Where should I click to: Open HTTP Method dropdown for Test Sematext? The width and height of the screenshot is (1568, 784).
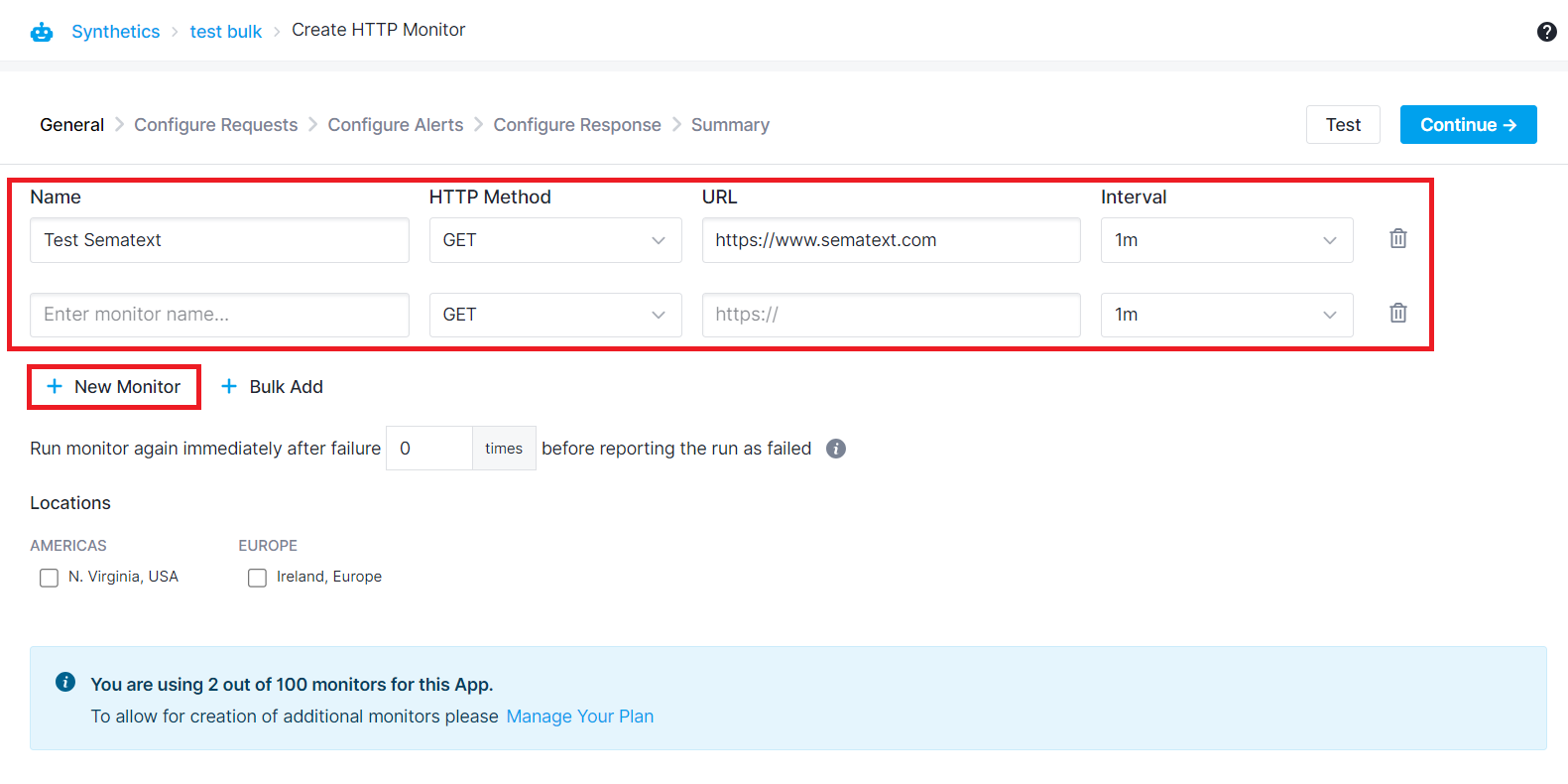click(555, 240)
